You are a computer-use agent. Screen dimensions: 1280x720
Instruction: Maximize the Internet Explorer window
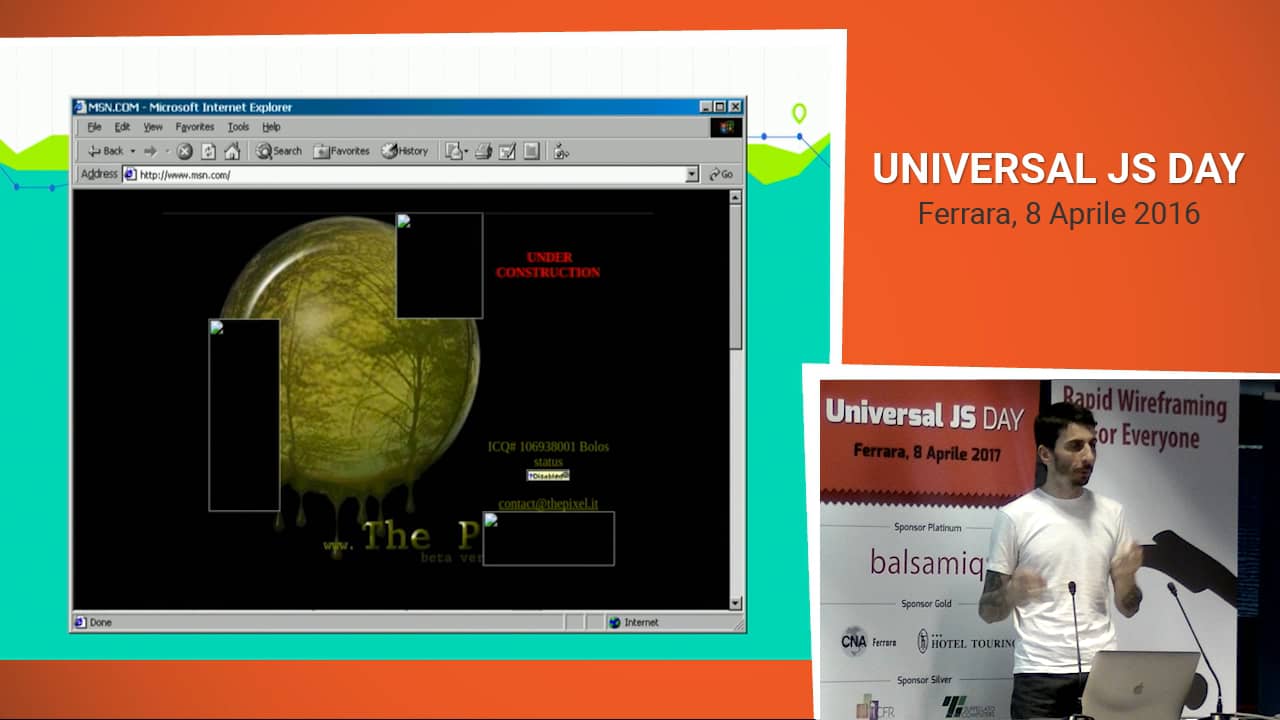(x=720, y=107)
